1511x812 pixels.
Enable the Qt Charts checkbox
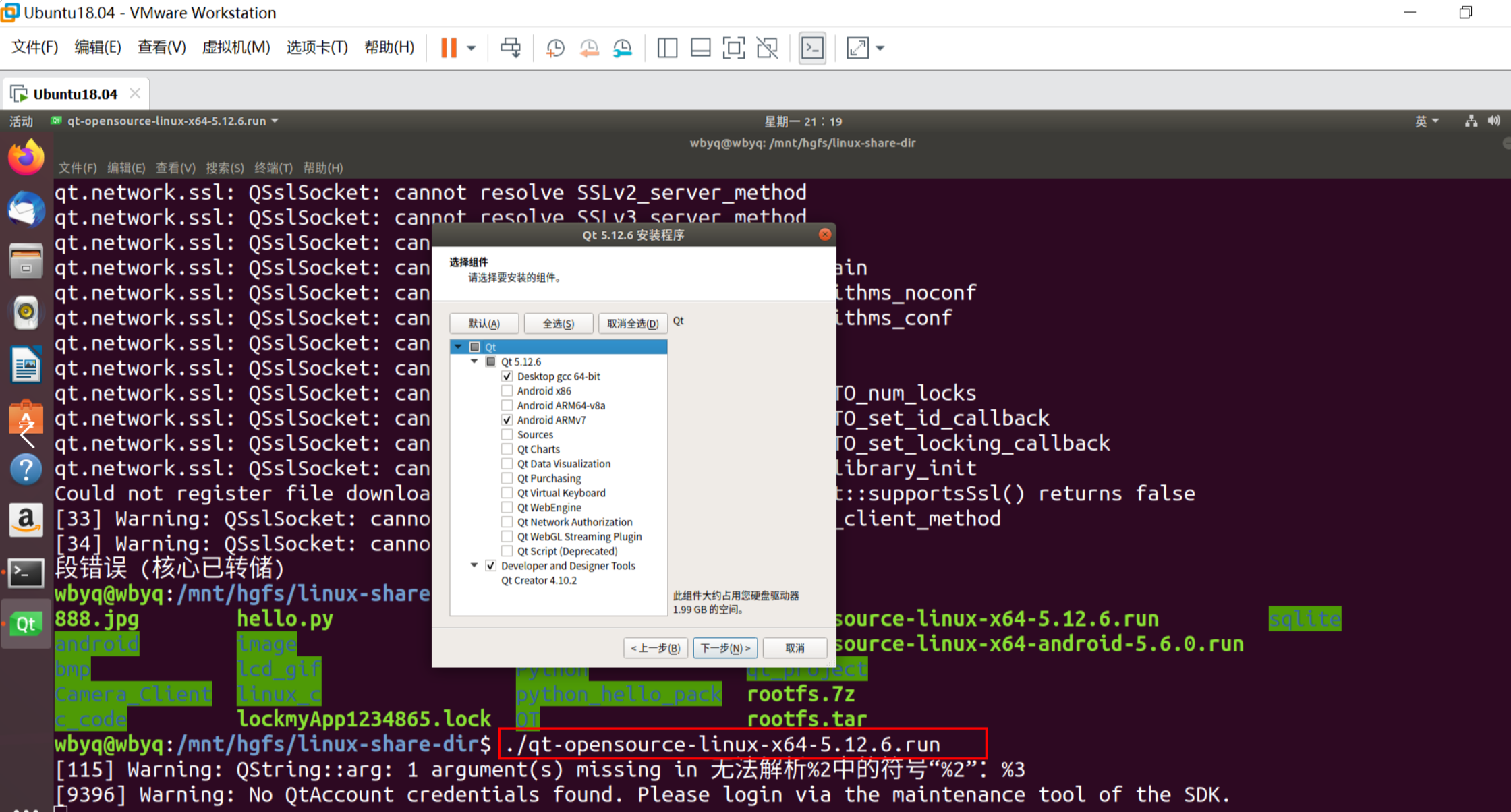[x=507, y=449]
